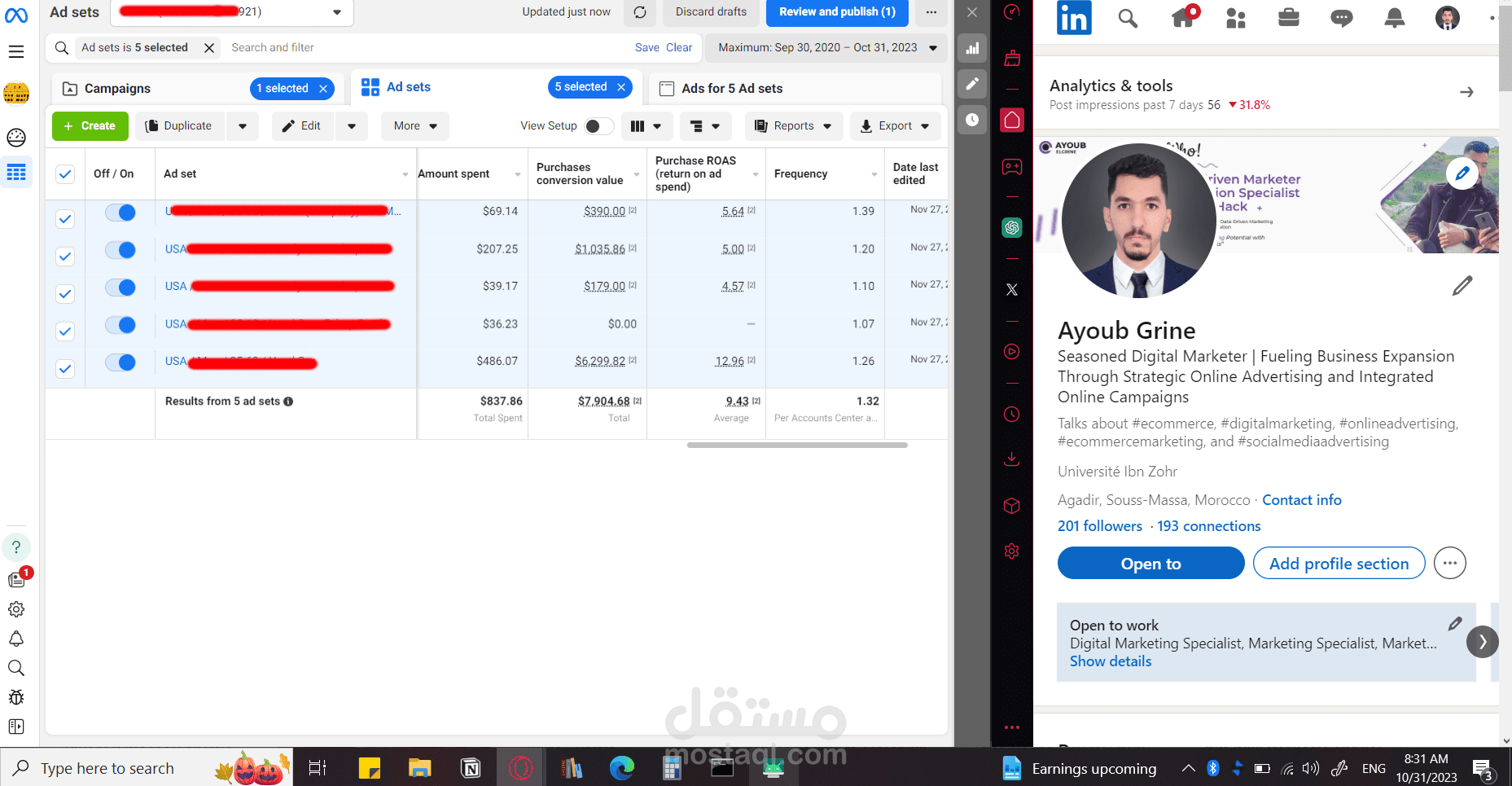Refresh the ad sets data

[640, 12]
